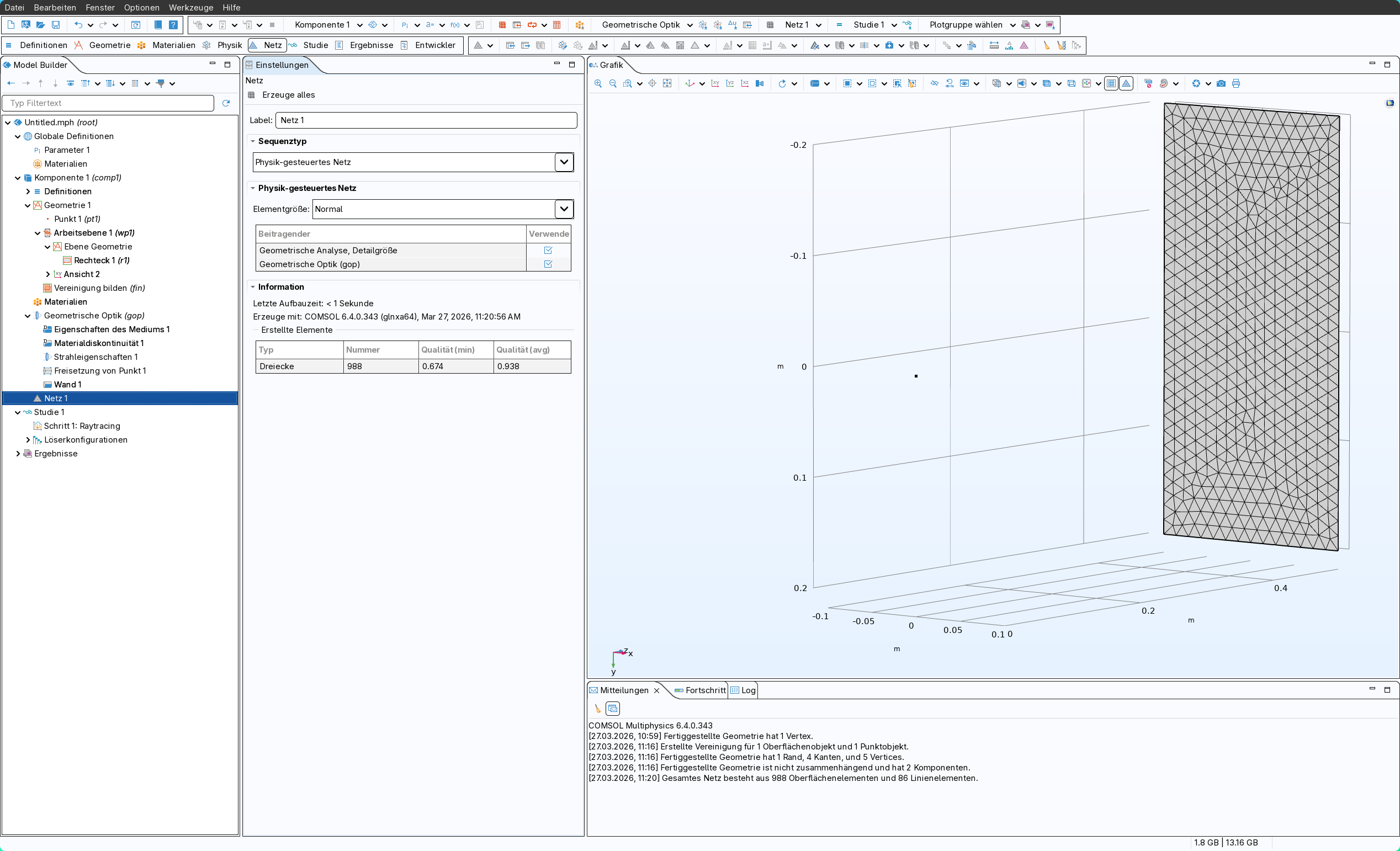Click the save icon in top toolbar

coord(56,25)
